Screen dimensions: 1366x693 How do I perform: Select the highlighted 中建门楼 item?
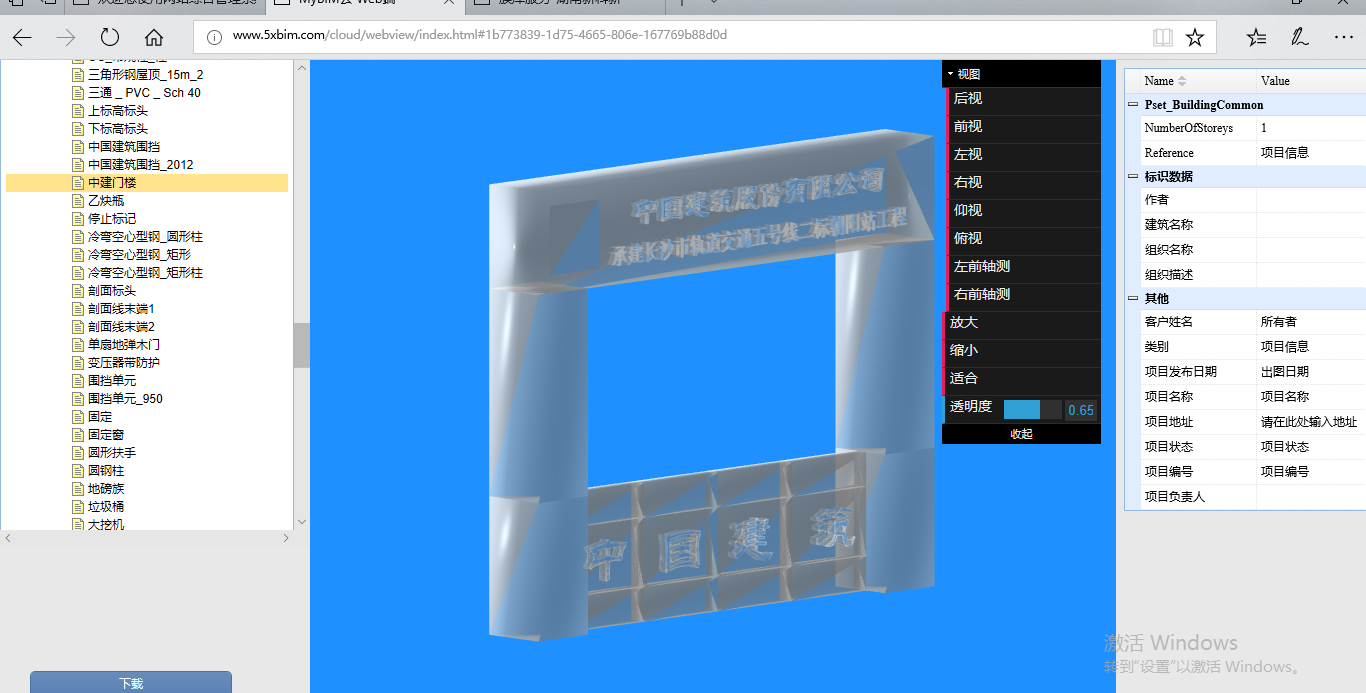[147, 183]
